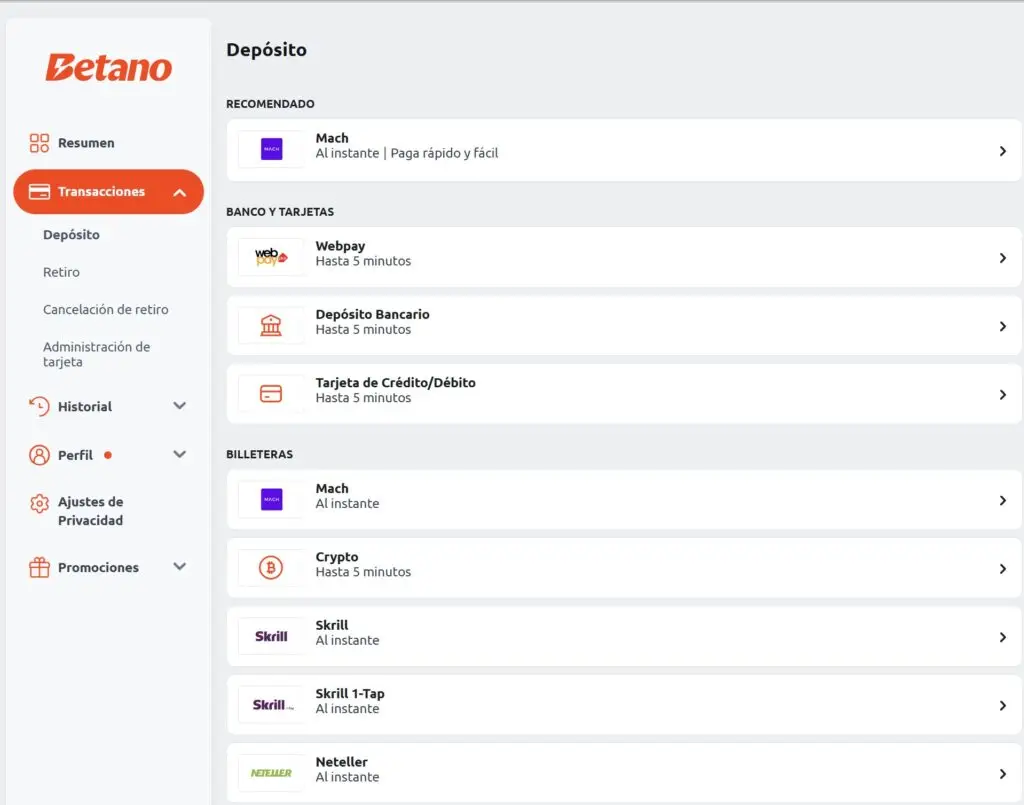
Task: Collapse the Transacciones menu section
Action: [x=180, y=192]
